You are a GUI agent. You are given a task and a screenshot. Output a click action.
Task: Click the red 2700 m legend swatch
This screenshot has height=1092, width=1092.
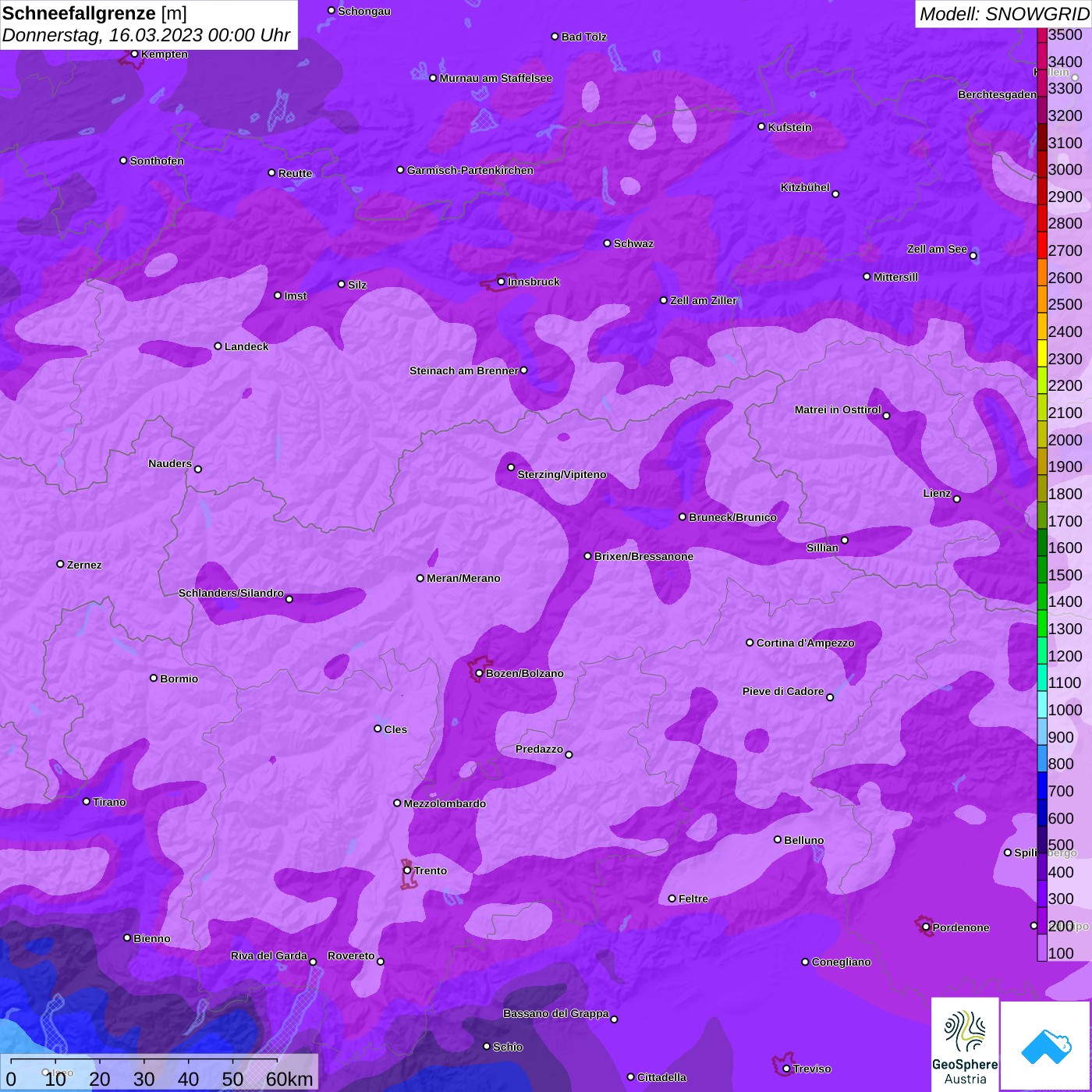[1042, 244]
